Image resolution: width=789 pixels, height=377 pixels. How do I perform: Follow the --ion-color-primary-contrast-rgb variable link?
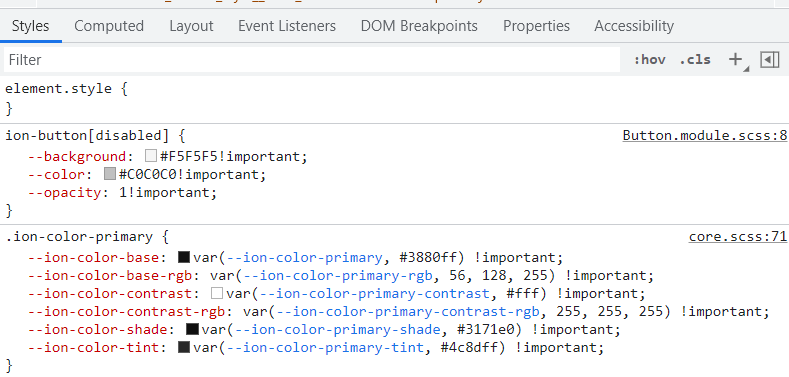(408, 312)
